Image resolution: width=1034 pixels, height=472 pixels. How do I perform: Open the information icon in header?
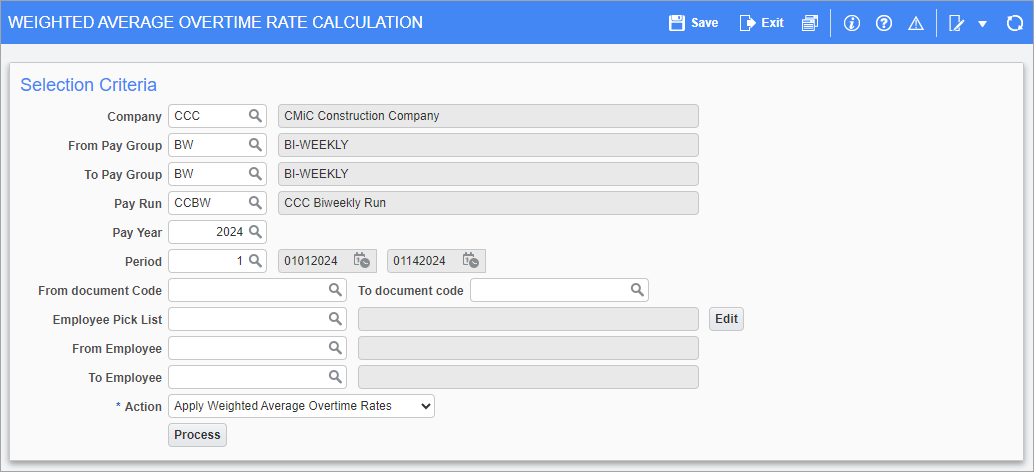852,23
